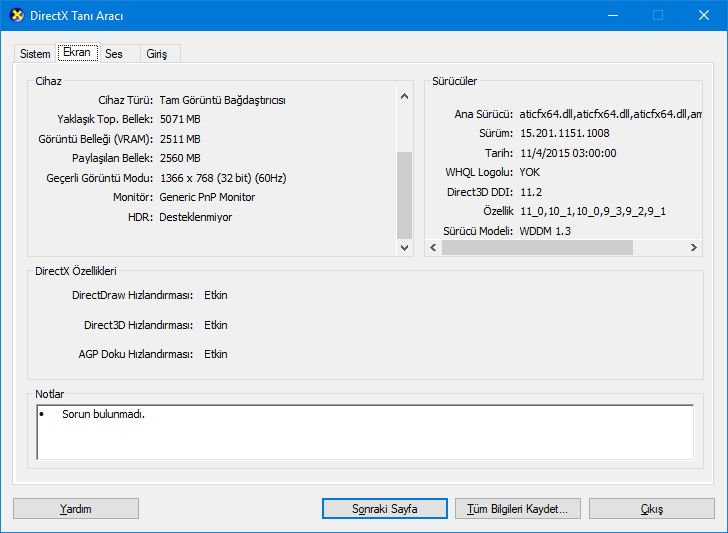Click the 'Sürücü Modeli:' label

[478, 231]
